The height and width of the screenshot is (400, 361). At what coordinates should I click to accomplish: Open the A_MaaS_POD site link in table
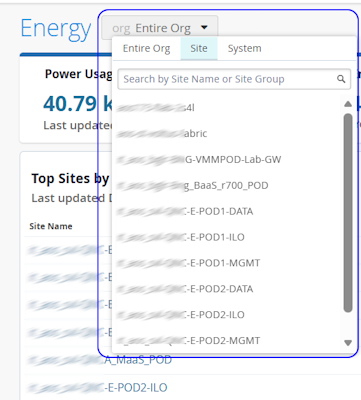pos(100,360)
